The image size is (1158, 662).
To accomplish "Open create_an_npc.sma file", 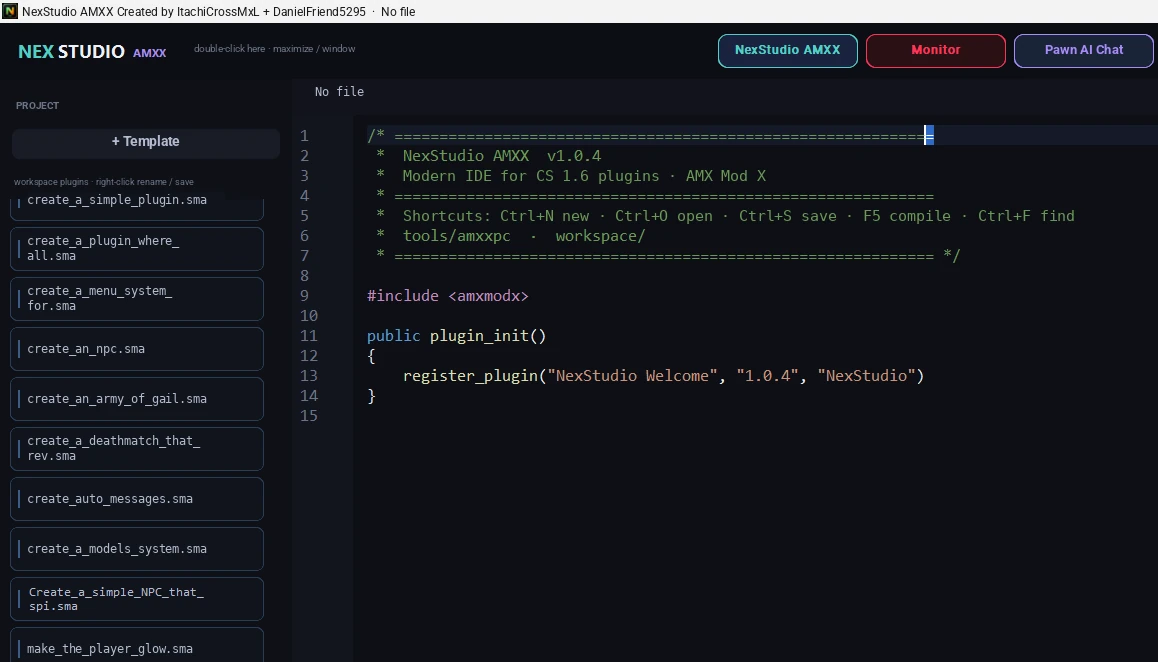I will pyautogui.click(x=137, y=349).
